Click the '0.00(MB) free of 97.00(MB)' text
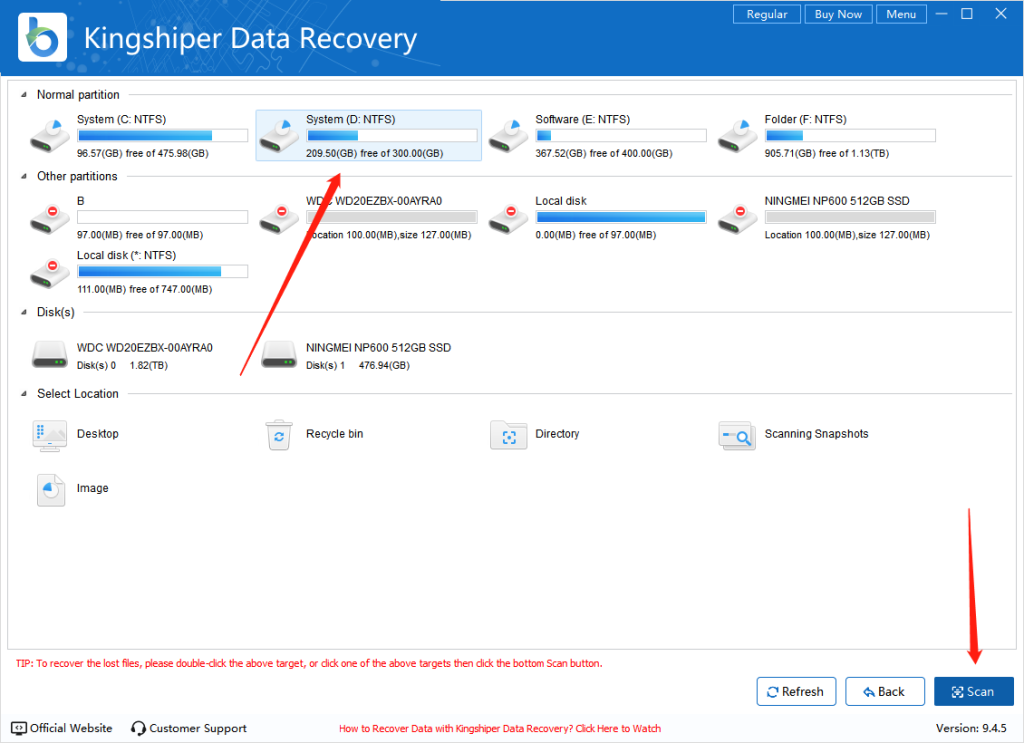 click(596, 235)
